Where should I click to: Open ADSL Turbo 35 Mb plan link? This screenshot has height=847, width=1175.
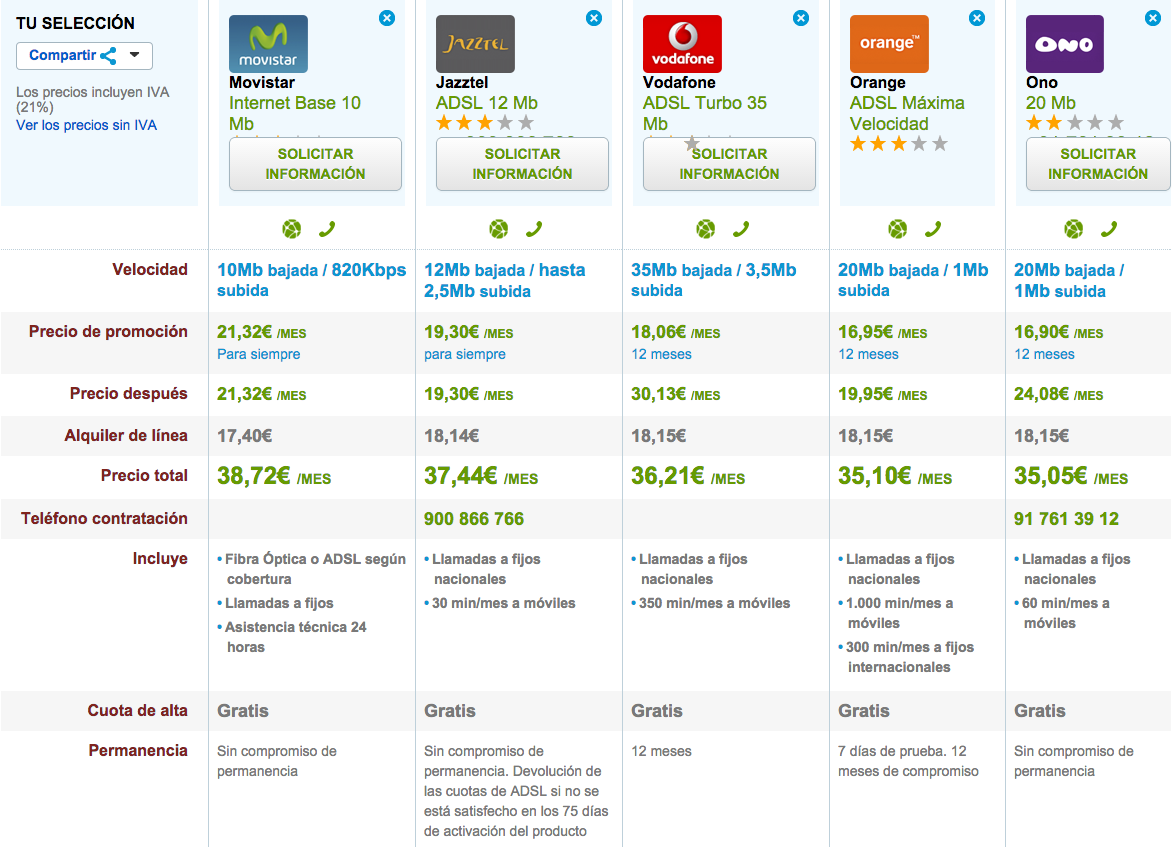click(x=704, y=113)
